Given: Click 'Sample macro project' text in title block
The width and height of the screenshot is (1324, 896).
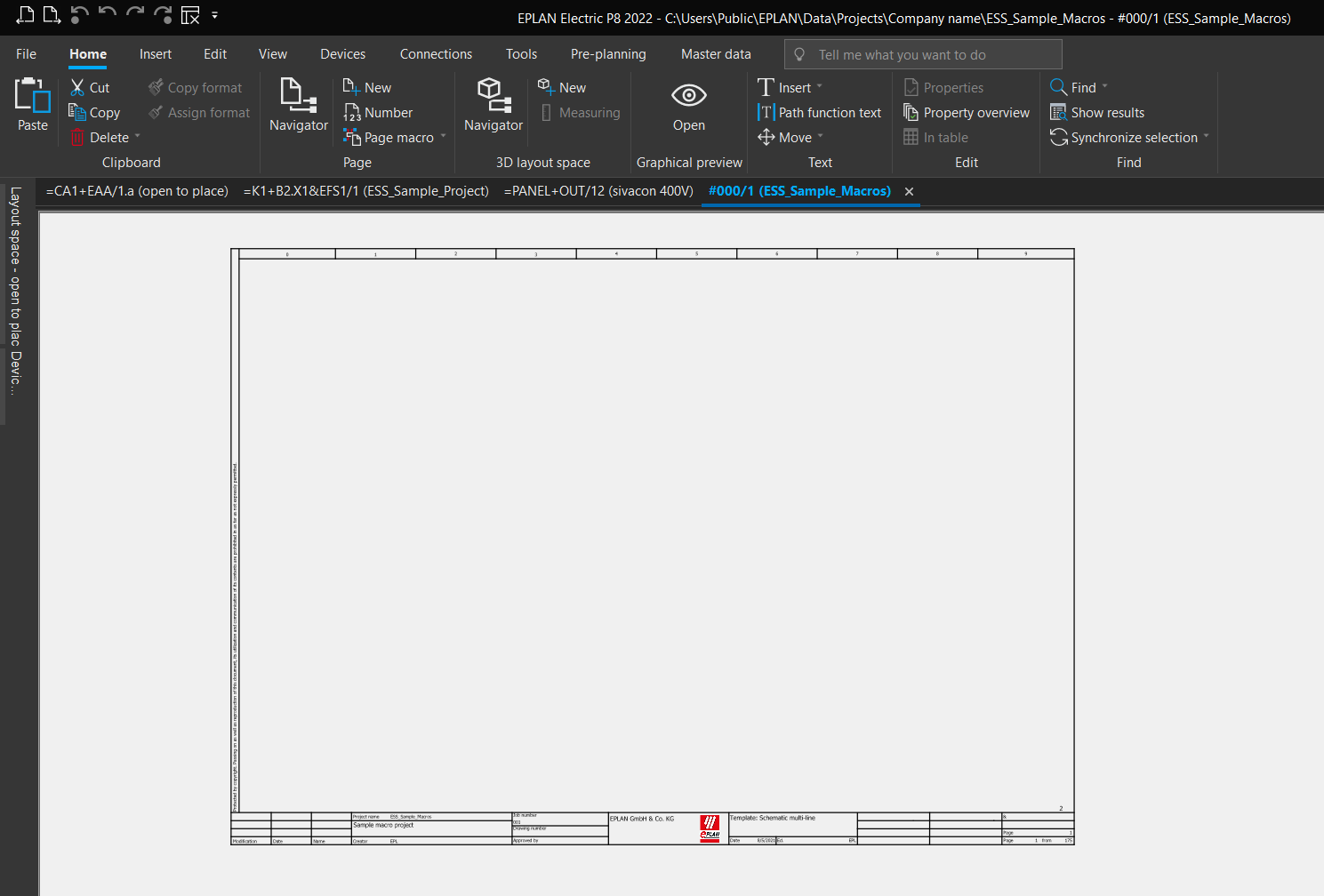Looking at the screenshot, I should (x=383, y=825).
